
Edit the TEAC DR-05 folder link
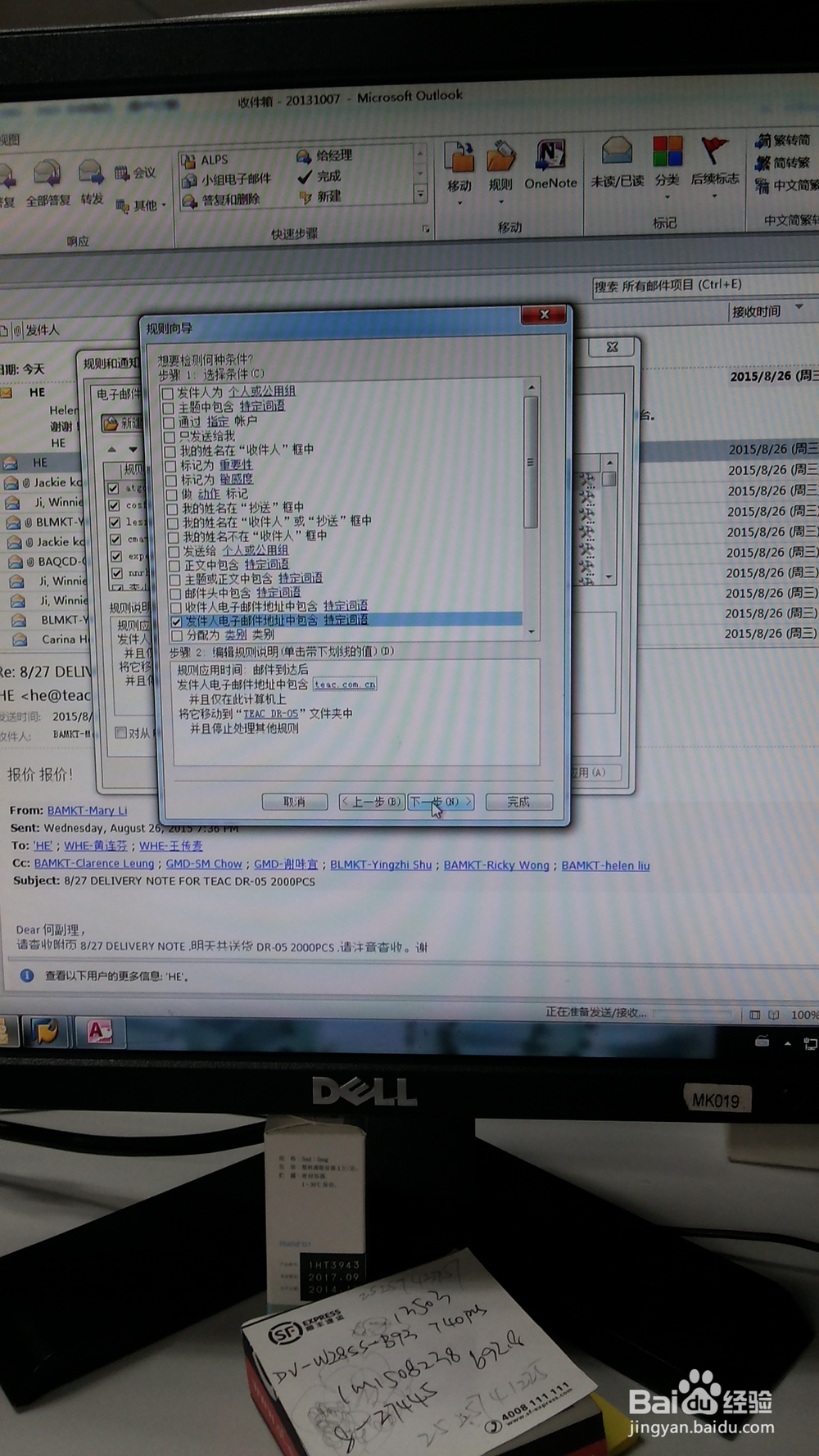coord(270,714)
